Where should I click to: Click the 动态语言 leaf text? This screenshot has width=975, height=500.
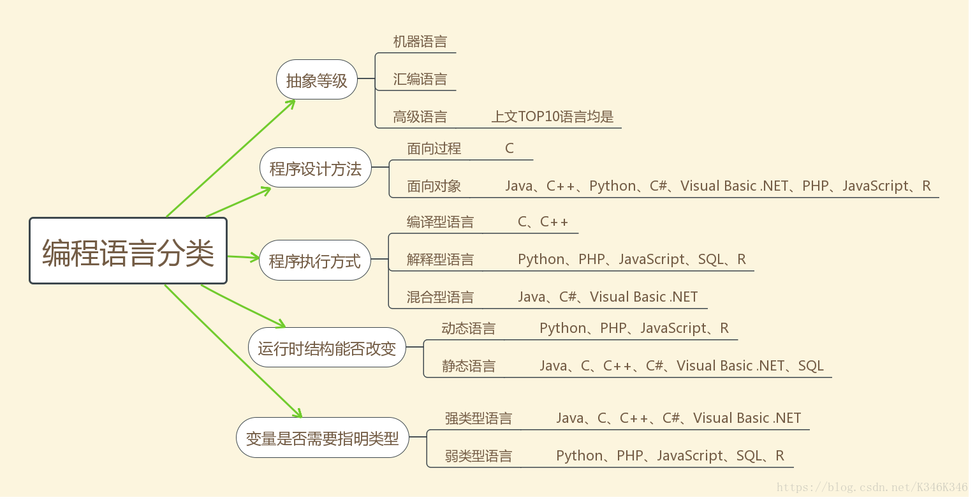click(468, 328)
